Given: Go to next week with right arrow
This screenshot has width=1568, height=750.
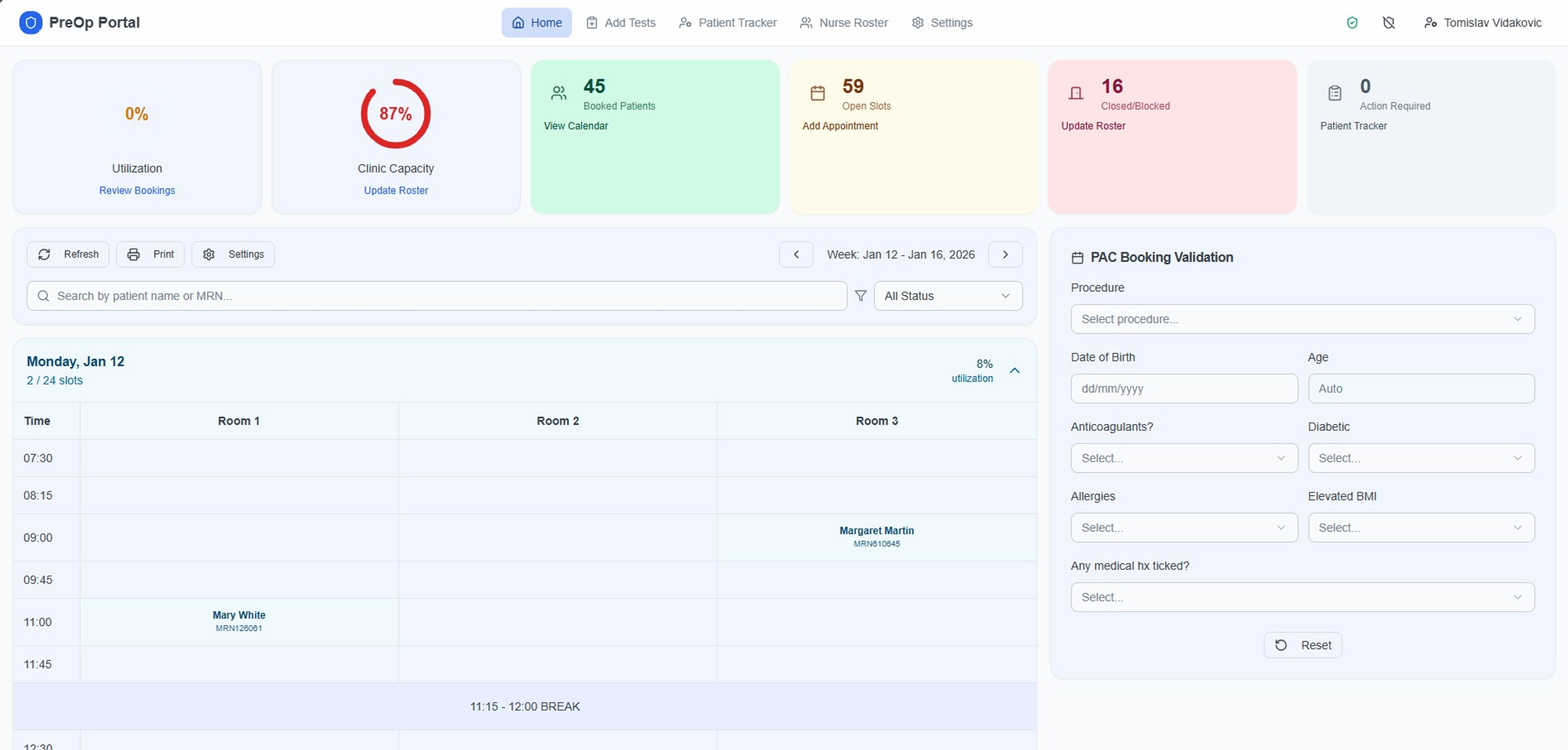Looking at the screenshot, I should [1005, 254].
